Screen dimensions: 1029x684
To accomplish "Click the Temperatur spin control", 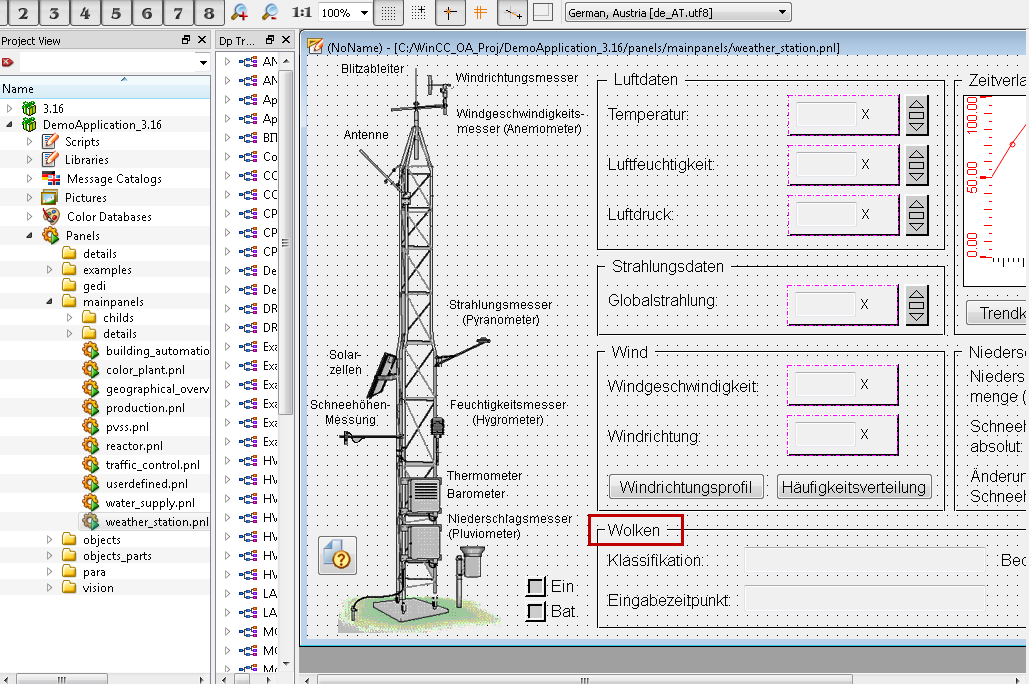I will [x=916, y=115].
